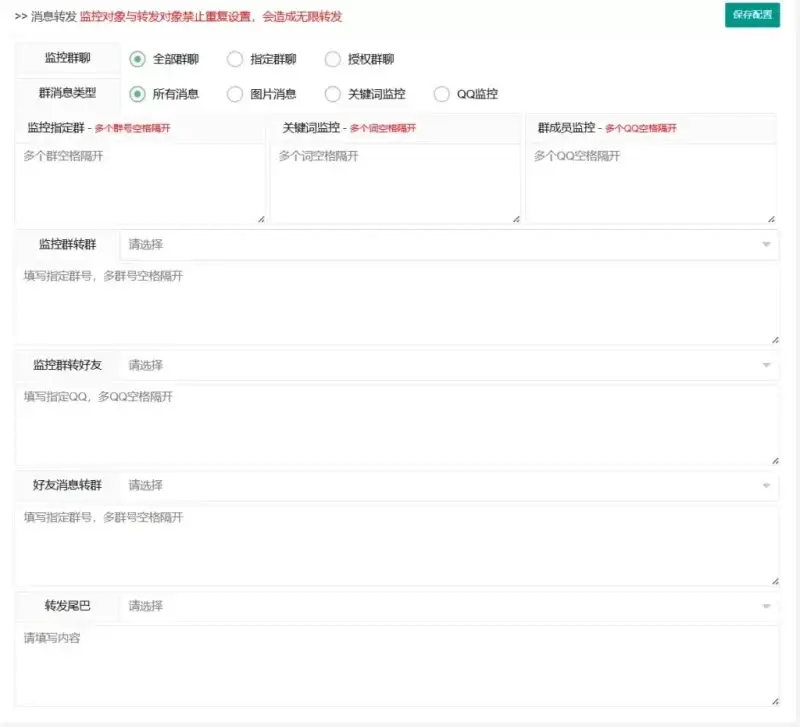This screenshot has height=727, width=800.
Task: Click the red warning text about 无限转发
Action: [x=211, y=17]
